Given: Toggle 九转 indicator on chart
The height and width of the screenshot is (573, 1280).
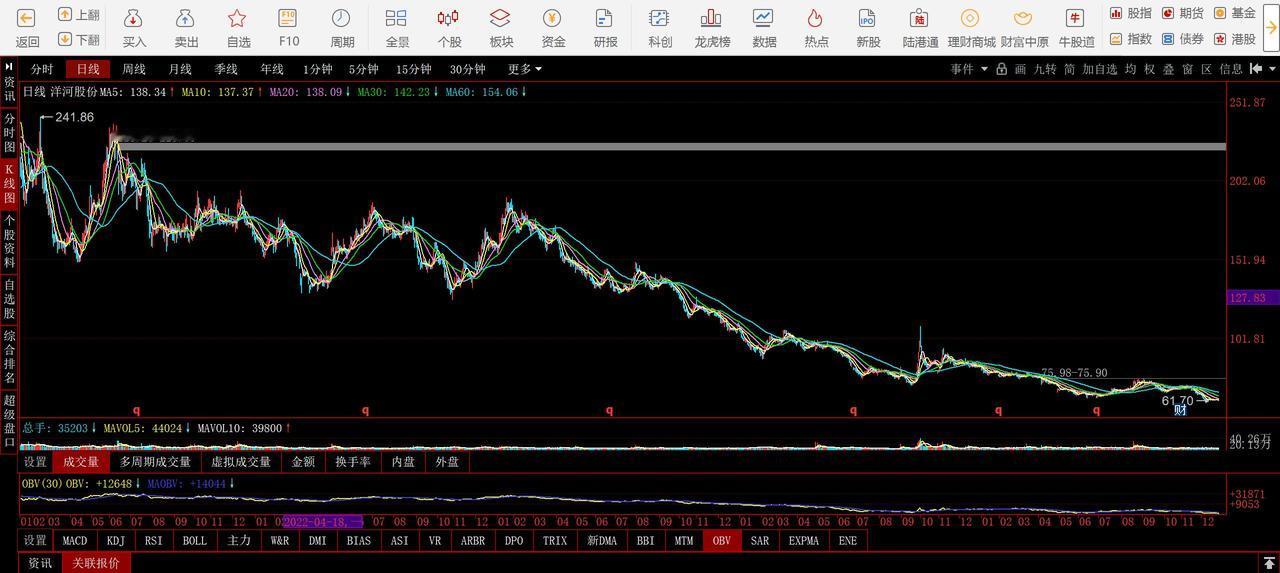Looking at the screenshot, I should point(1045,69).
